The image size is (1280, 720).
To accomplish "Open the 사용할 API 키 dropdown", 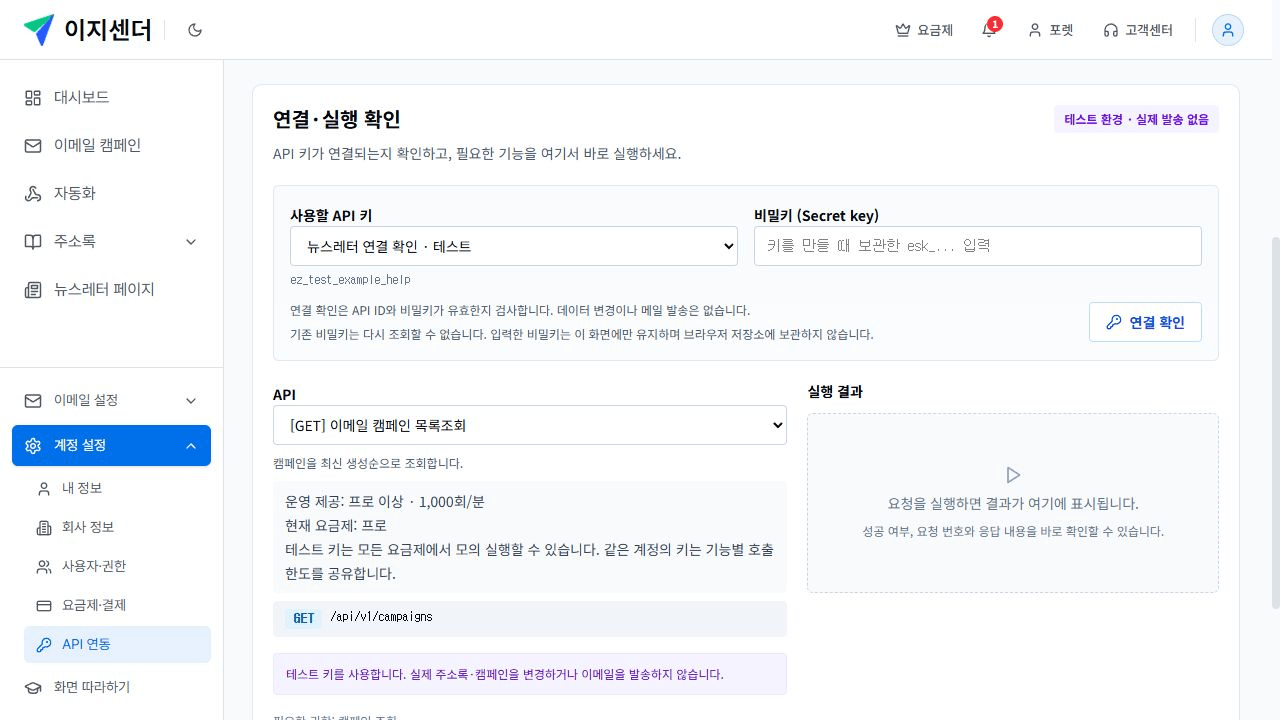I will pyautogui.click(x=514, y=246).
